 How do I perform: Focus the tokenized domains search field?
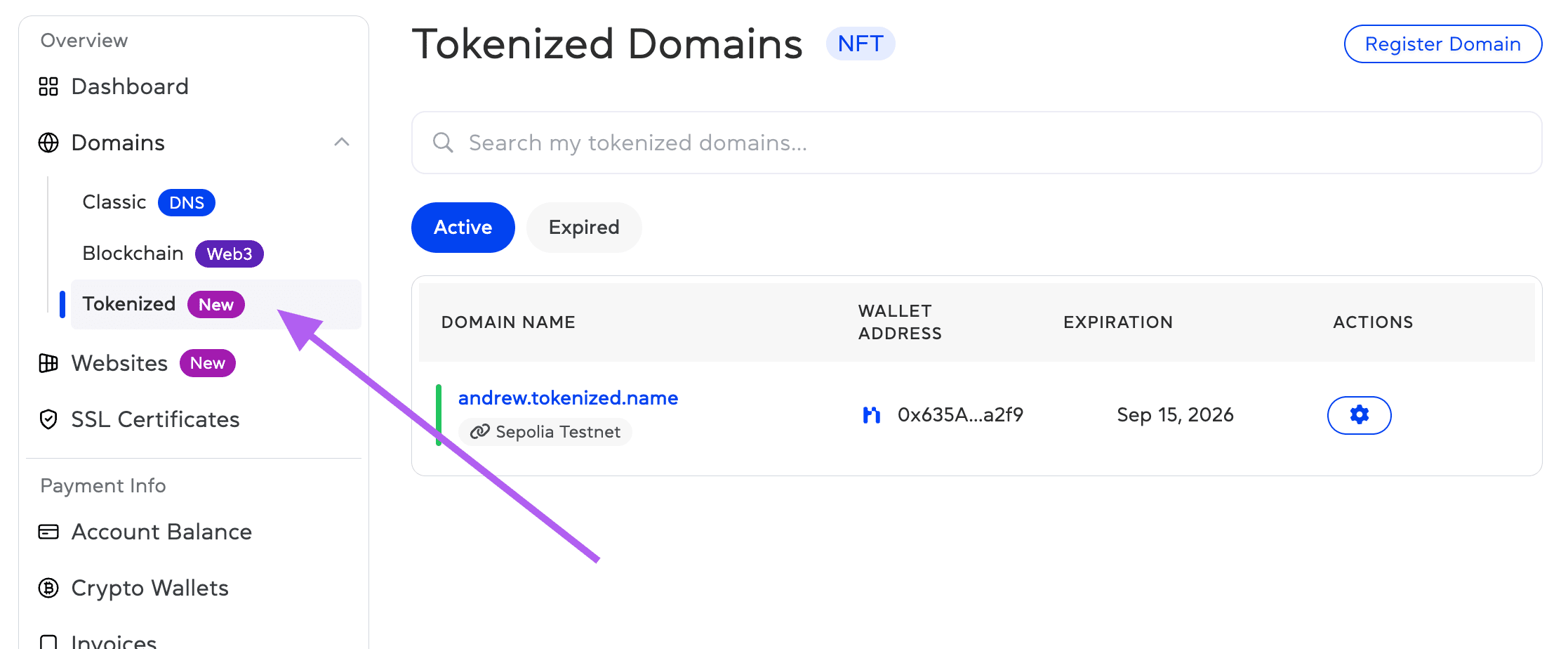pos(983,143)
